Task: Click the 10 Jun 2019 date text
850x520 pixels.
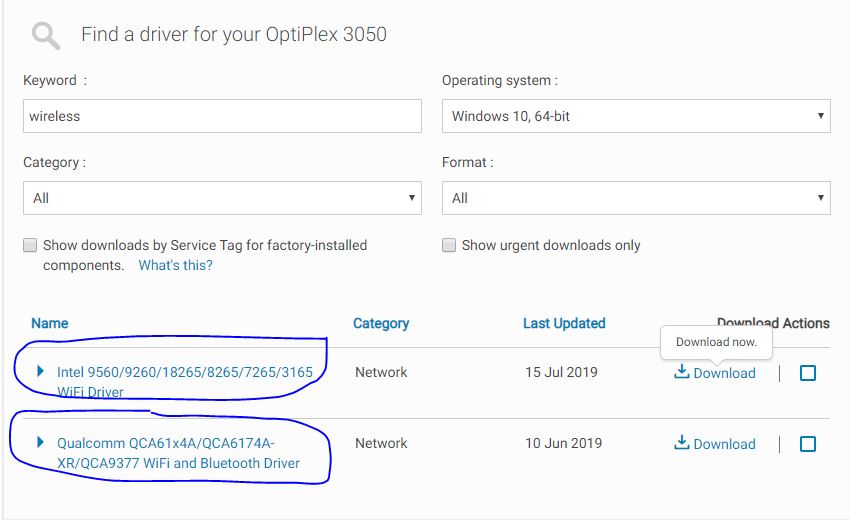Action: [563, 443]
